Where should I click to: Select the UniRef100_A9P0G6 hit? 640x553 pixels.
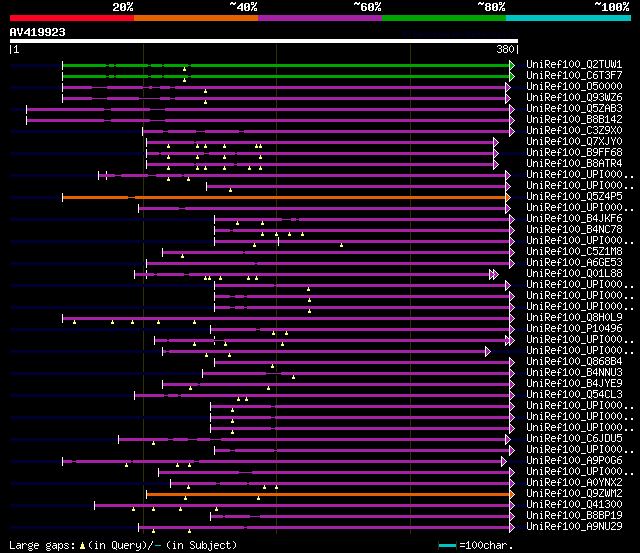(x=574, y=461)
